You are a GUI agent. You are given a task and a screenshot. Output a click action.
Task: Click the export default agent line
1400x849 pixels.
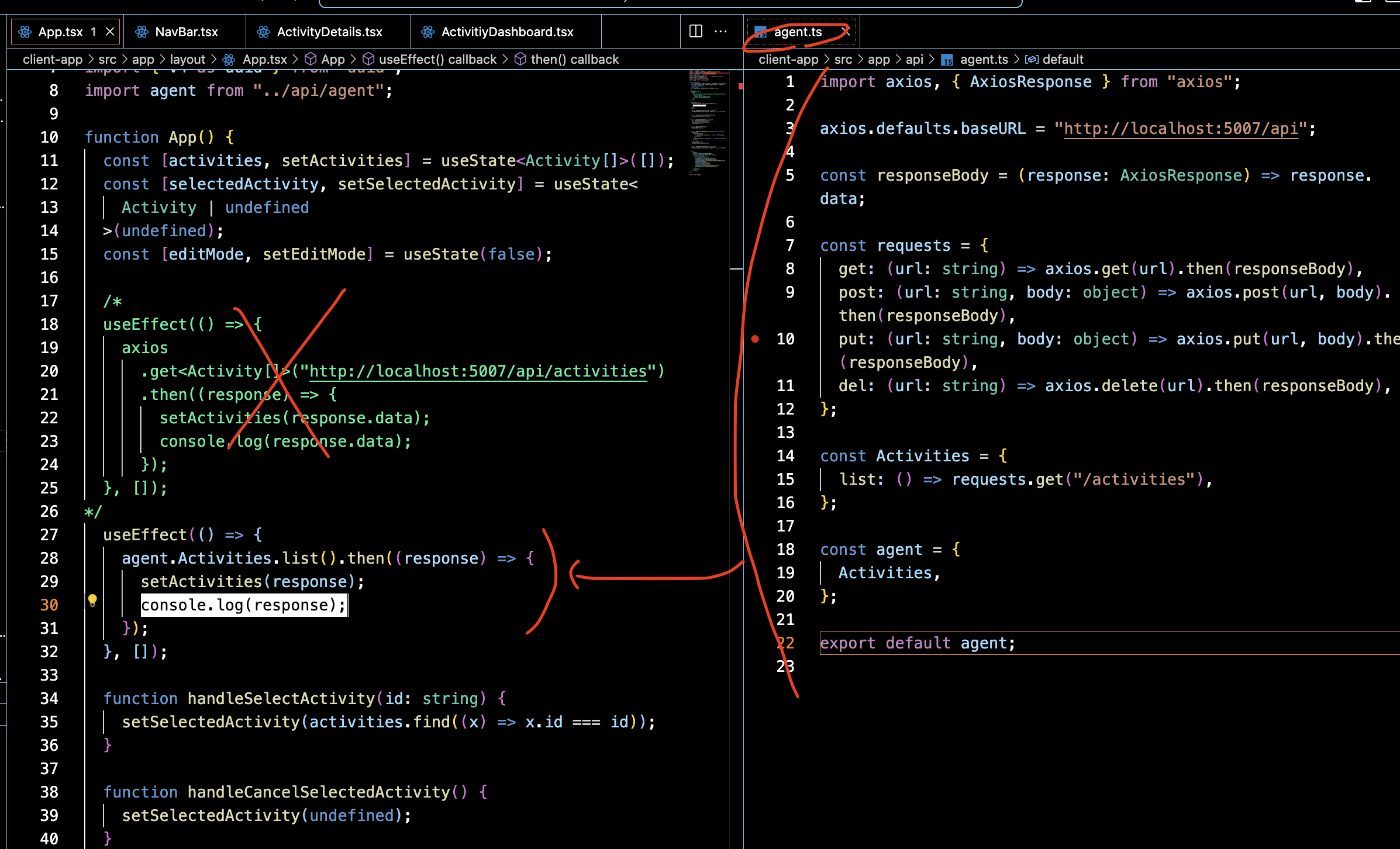pos(917,643)
